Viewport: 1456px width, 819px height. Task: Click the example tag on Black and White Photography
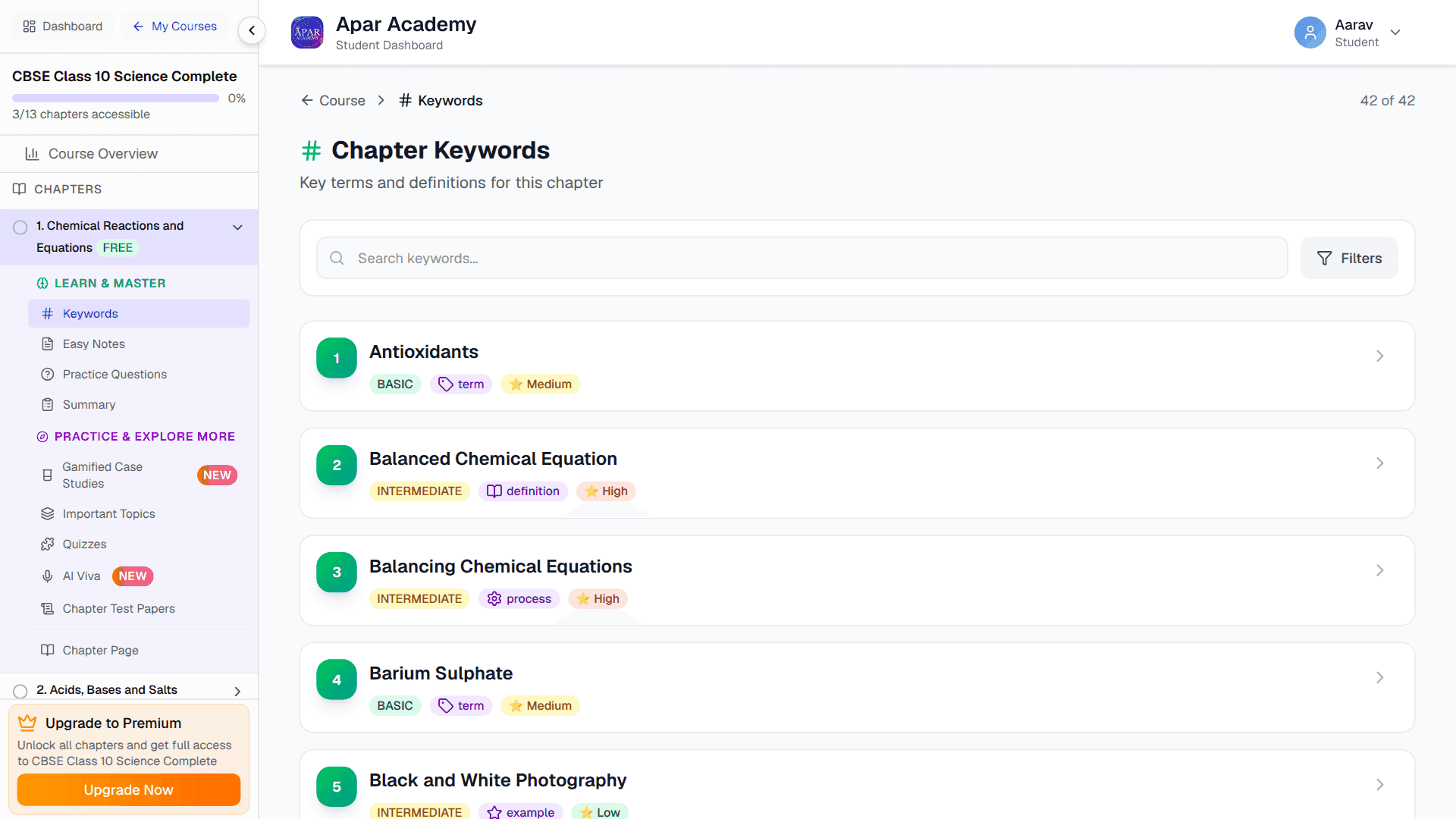pyautogui.click(x=521, y=811)
